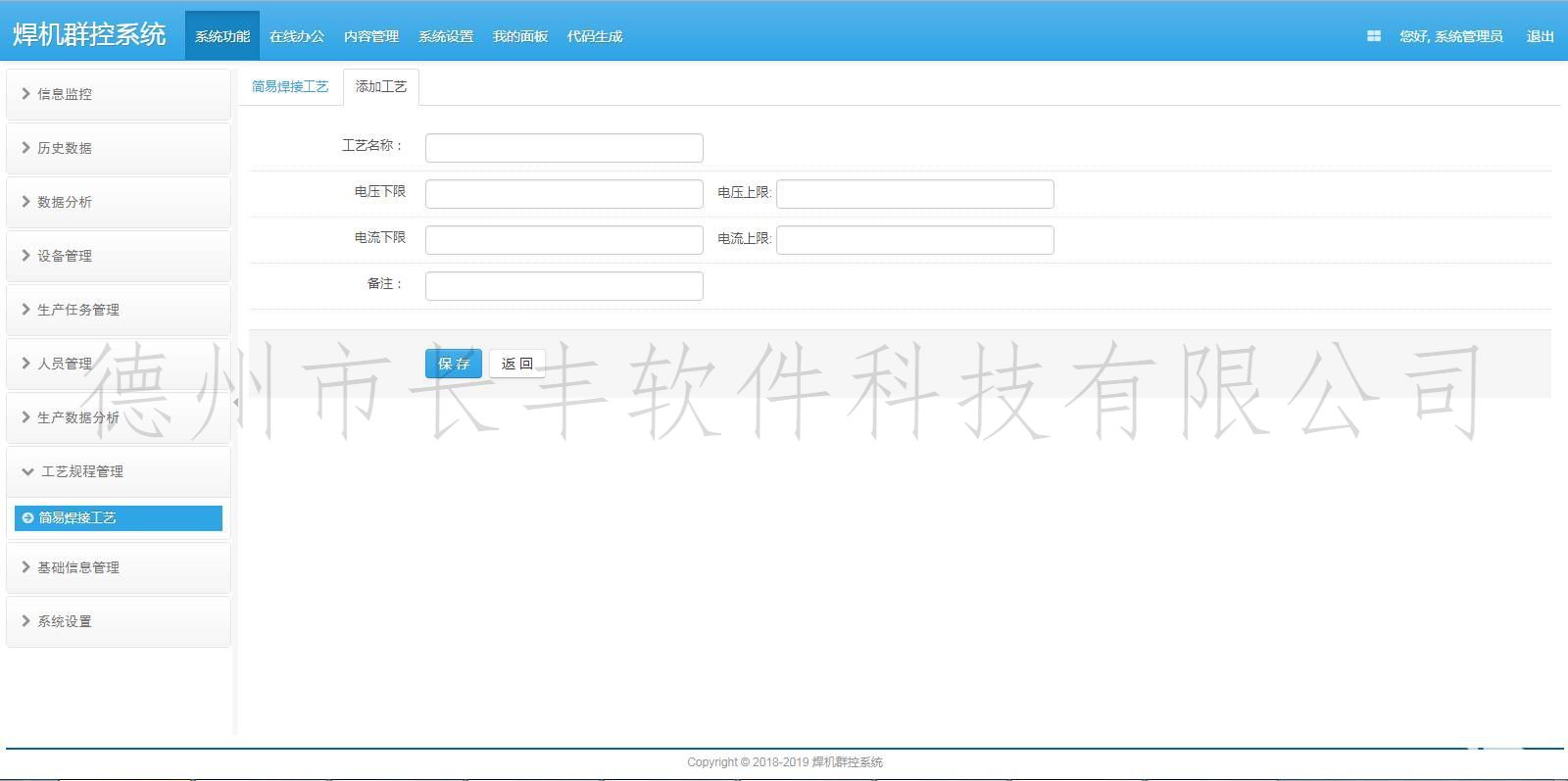Focus the 工艺名称 input field
This screenshot has width=1568, height=781.
tap(563, 148)
